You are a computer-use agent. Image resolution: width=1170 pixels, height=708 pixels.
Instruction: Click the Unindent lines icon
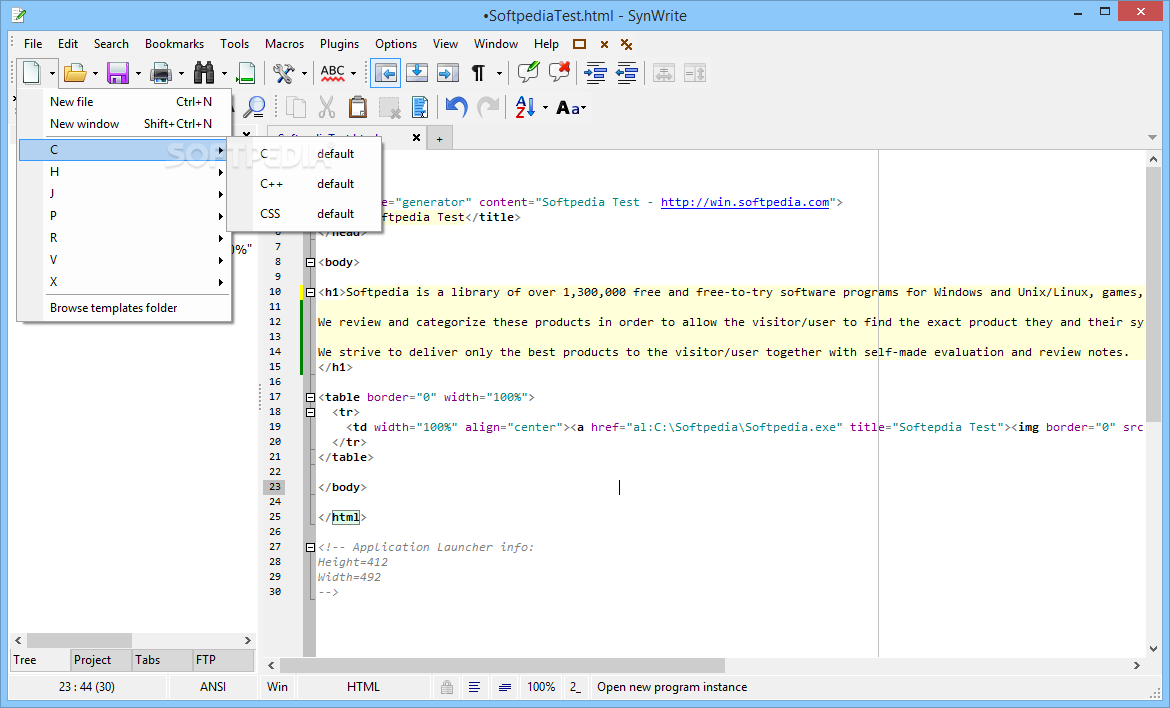[x=626, y=73]
